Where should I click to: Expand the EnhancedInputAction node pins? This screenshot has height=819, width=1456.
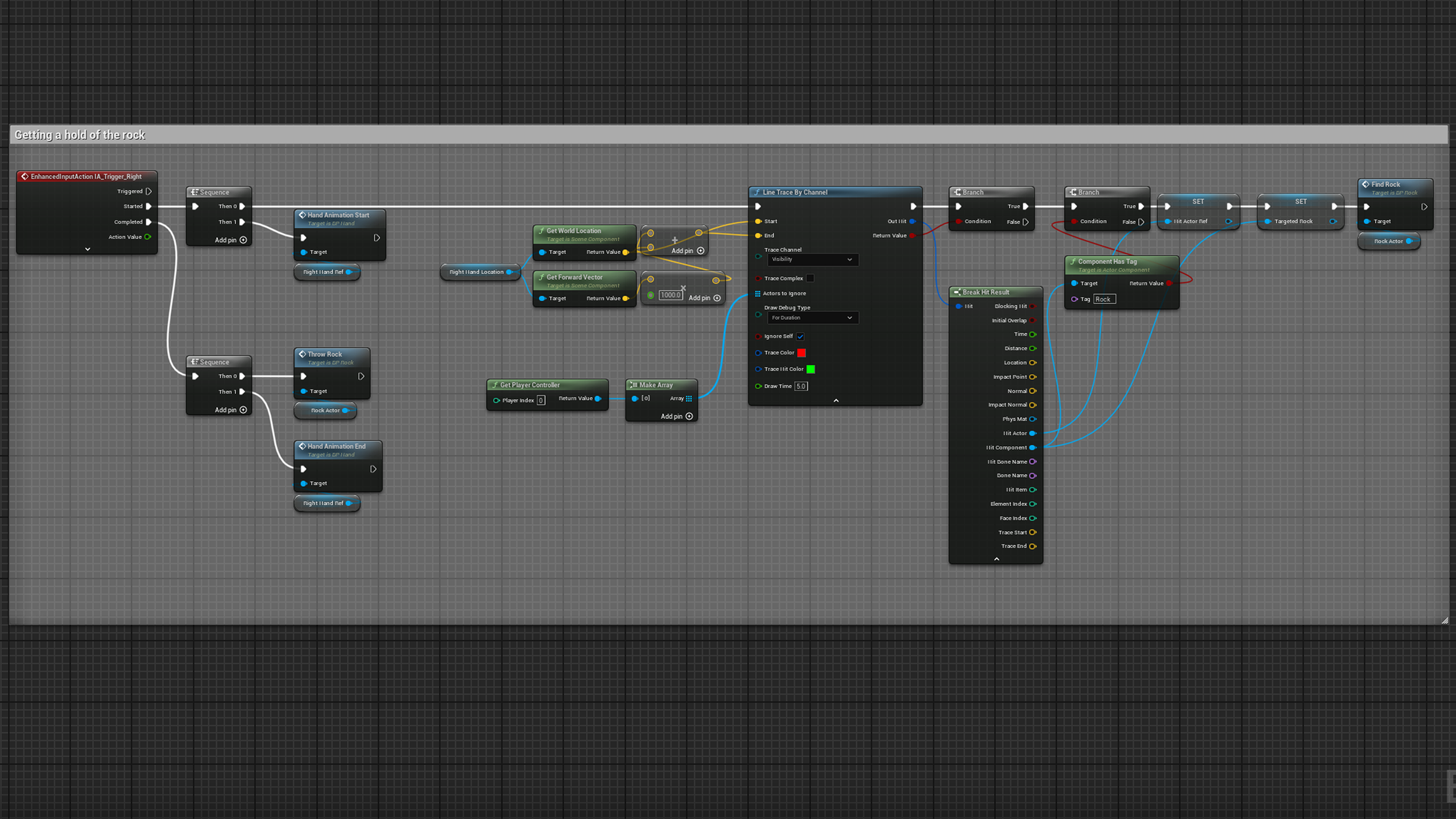pyautogui.click(x=87, y=249)
